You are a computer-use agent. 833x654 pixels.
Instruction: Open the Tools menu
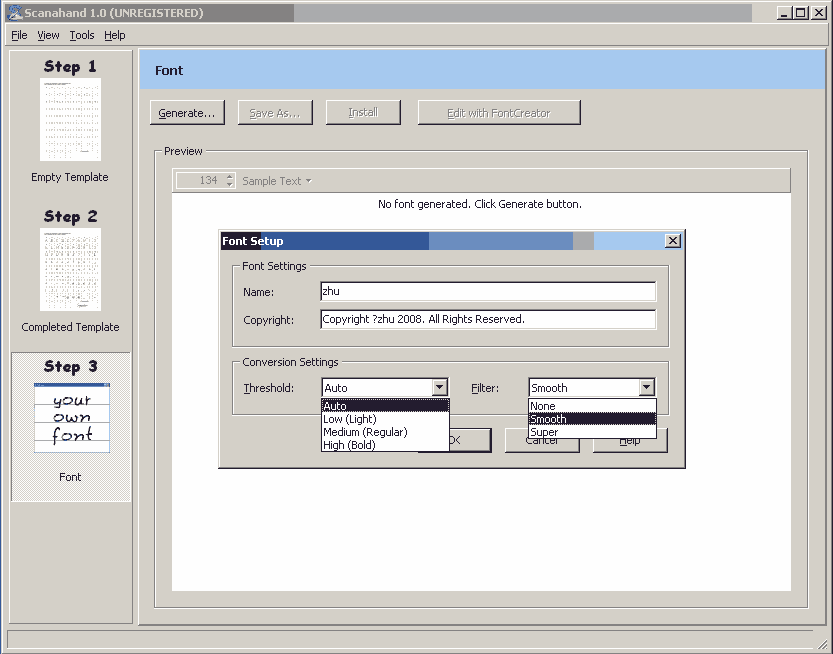pyautogui.click(x=82, y=35)
